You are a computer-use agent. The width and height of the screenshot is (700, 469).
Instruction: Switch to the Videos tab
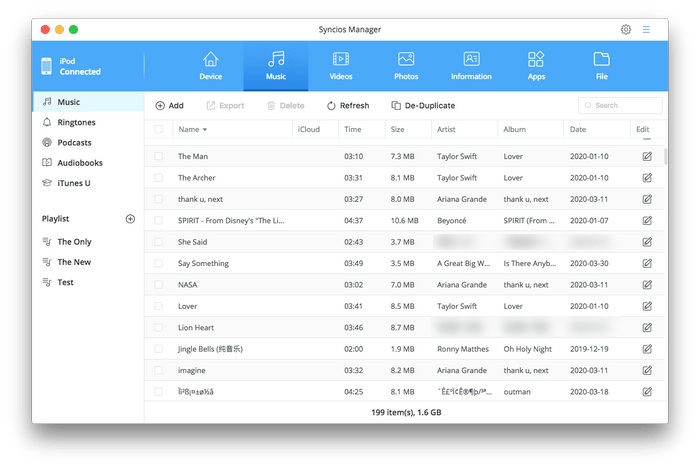point(341,66)
